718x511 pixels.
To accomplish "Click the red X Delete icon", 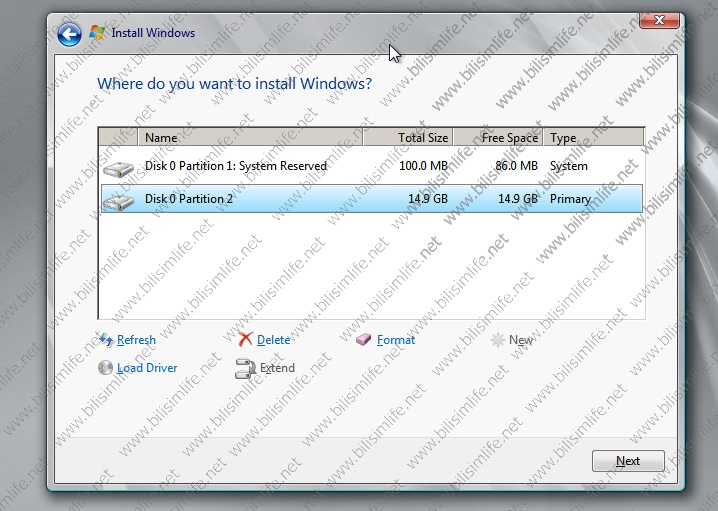I will [245, 339].
